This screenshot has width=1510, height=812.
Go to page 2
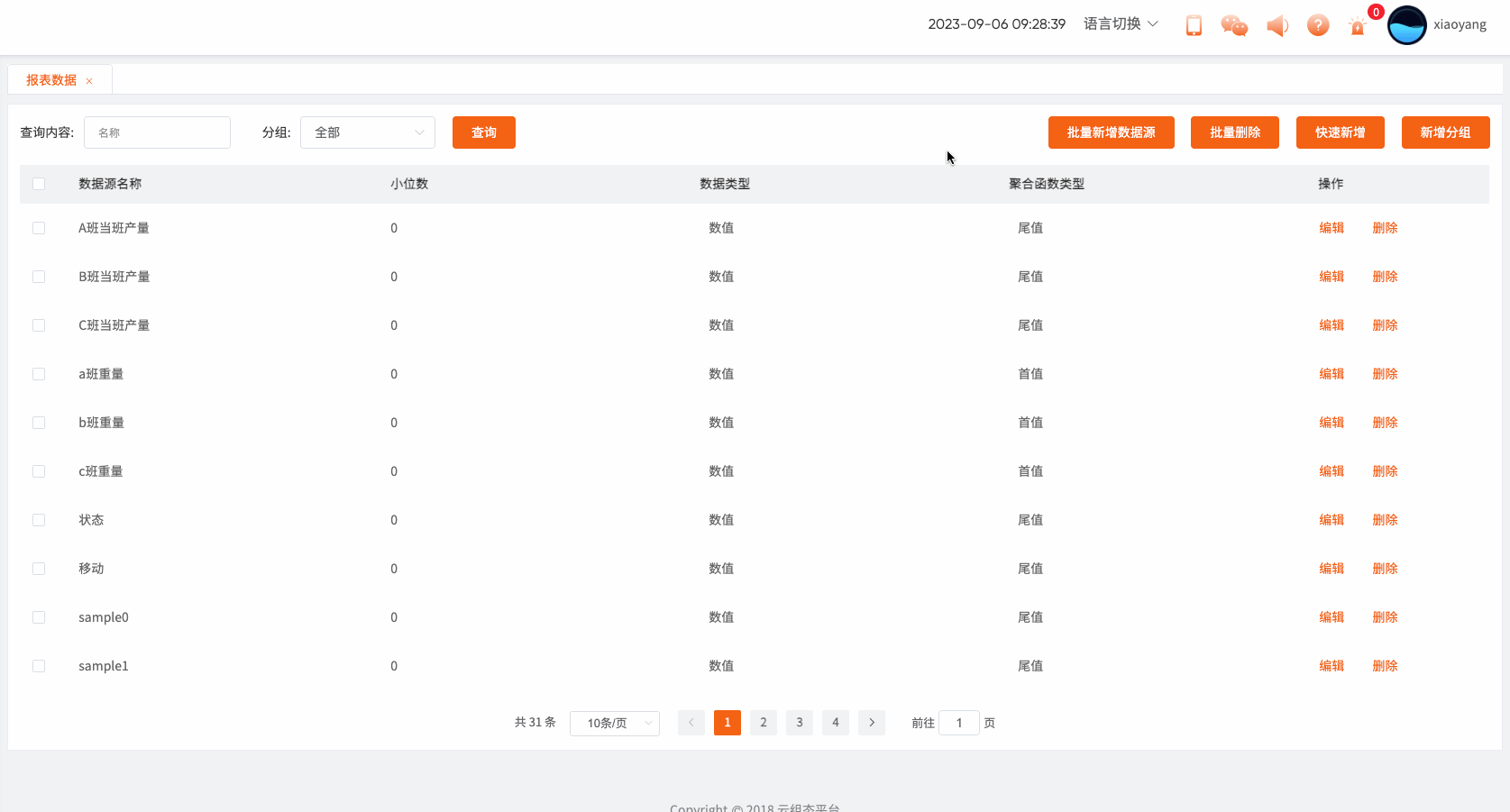pos(764,723)
